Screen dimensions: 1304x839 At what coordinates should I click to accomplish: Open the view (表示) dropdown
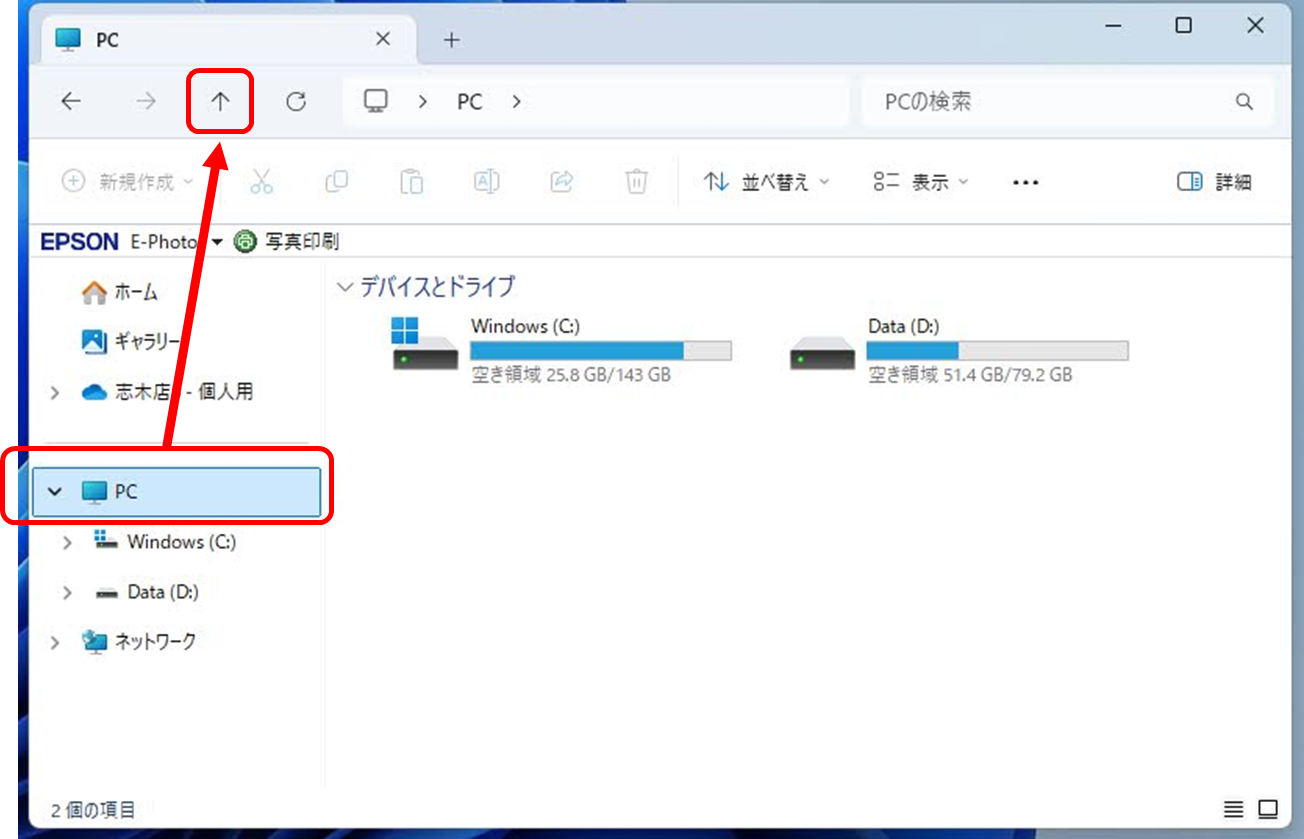920,182
